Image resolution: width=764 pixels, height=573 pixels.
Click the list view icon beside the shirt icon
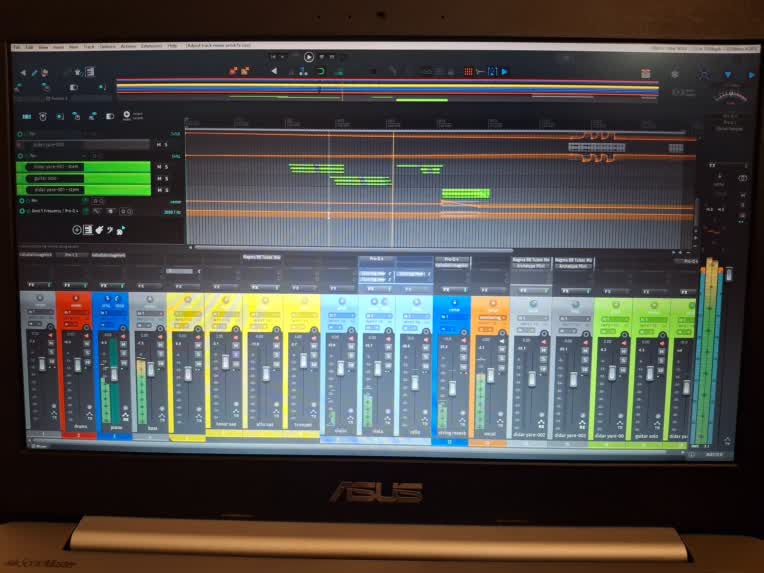click(90, 72)
